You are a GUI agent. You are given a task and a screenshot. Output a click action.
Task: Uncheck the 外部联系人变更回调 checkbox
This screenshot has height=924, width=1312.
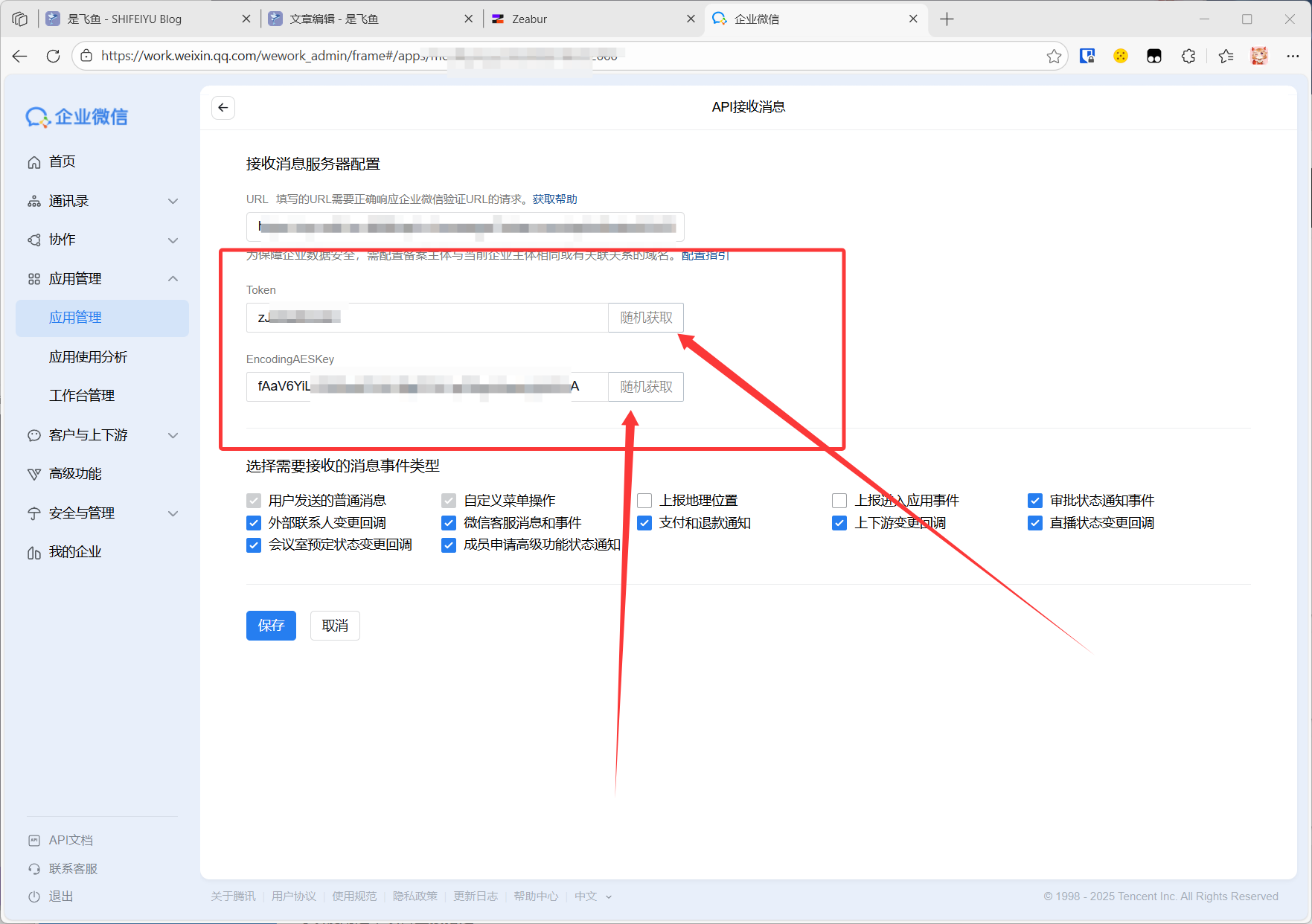tap(254, 523)
